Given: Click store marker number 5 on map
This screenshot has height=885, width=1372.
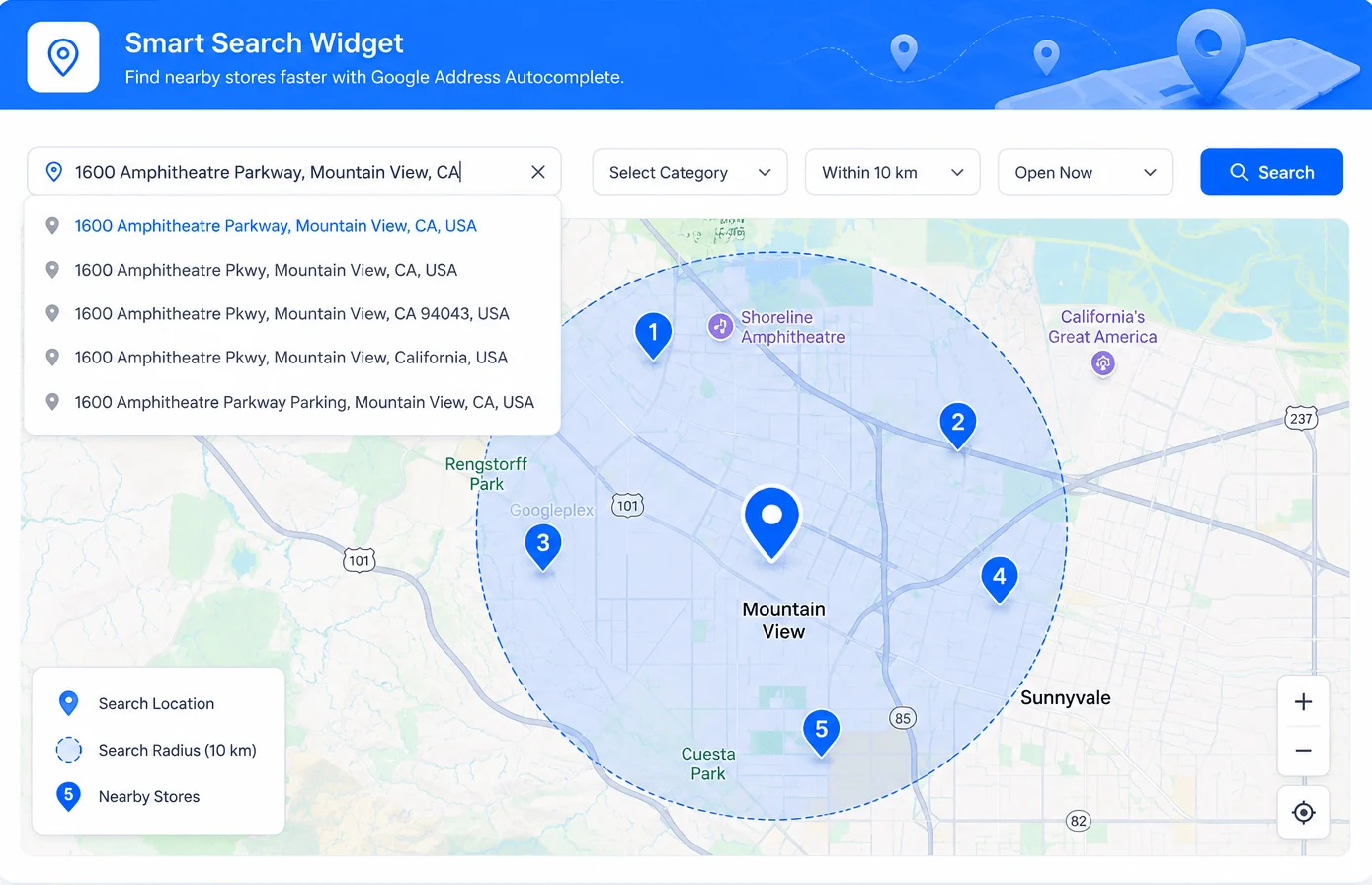Looking at the screenshot, I should 821,733.
